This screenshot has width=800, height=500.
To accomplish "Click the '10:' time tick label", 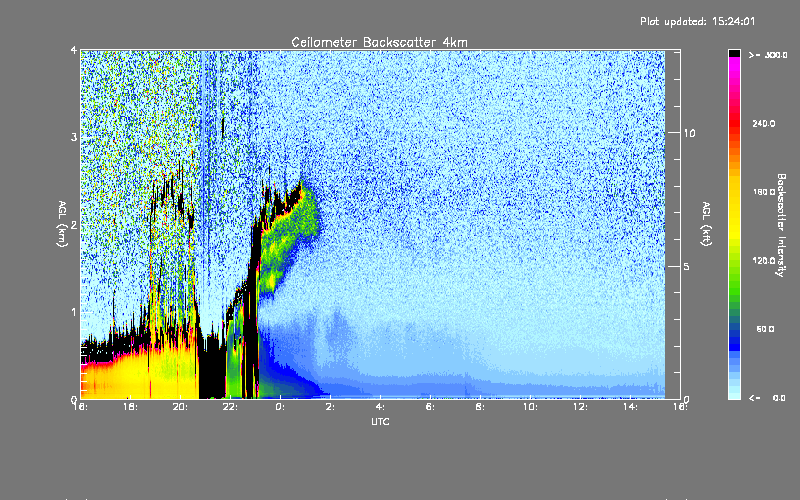I will (530, 407).
